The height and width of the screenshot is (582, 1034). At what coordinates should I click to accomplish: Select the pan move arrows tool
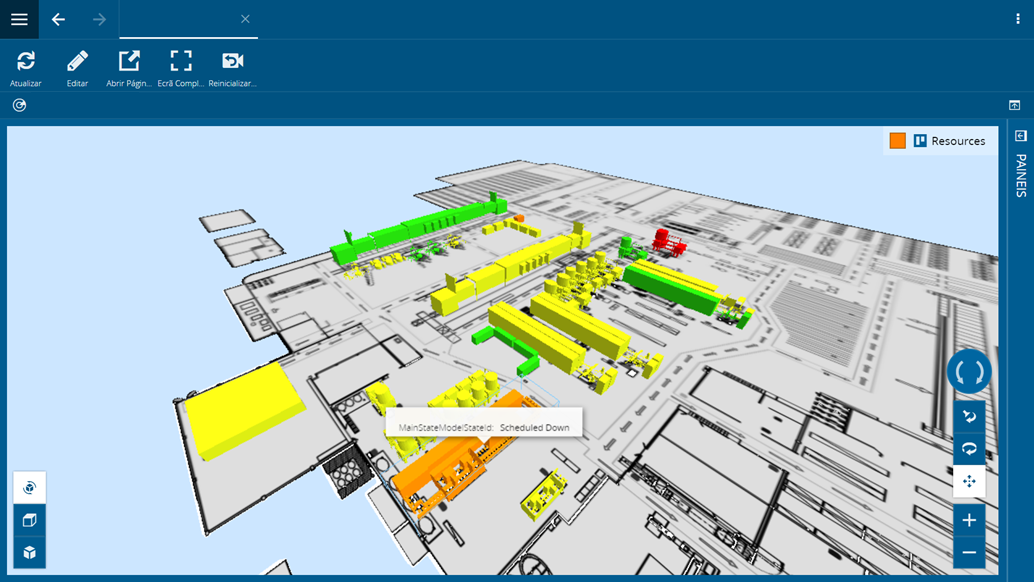click(x=969, y=481)
